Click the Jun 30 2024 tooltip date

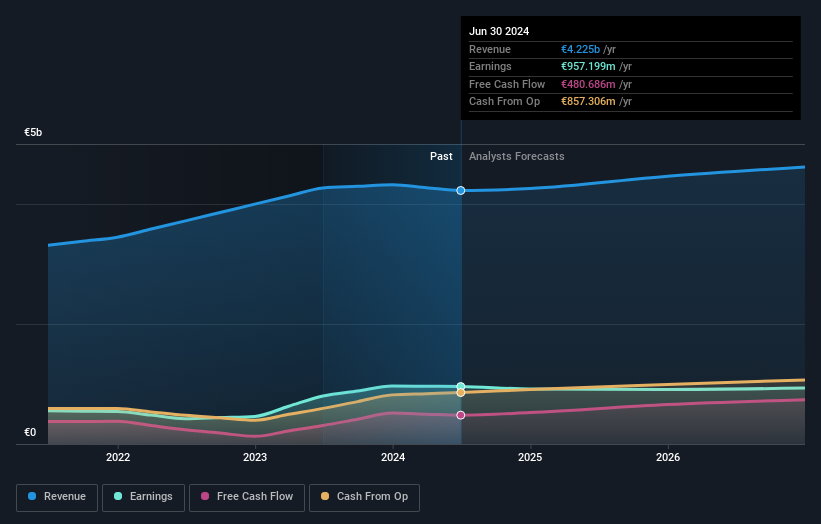(499, 31)
